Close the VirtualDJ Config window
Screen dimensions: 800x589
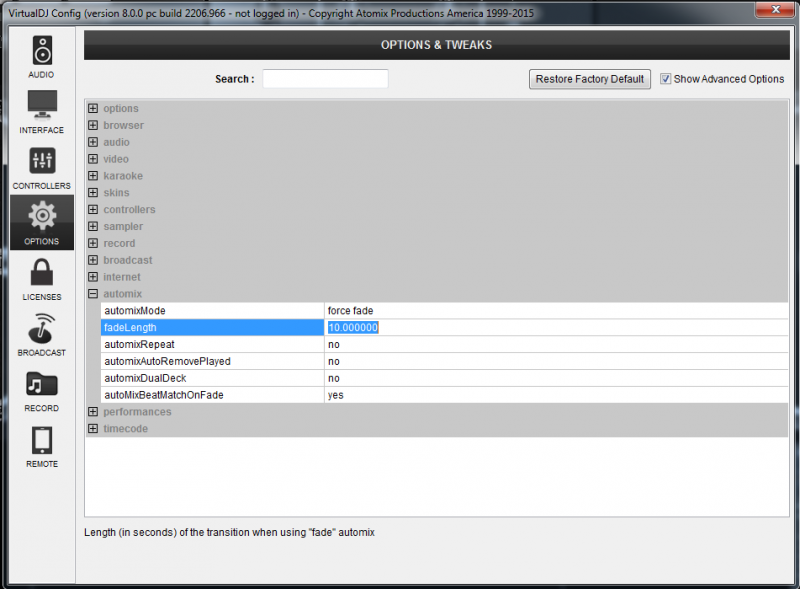click(x=775, y=9)
